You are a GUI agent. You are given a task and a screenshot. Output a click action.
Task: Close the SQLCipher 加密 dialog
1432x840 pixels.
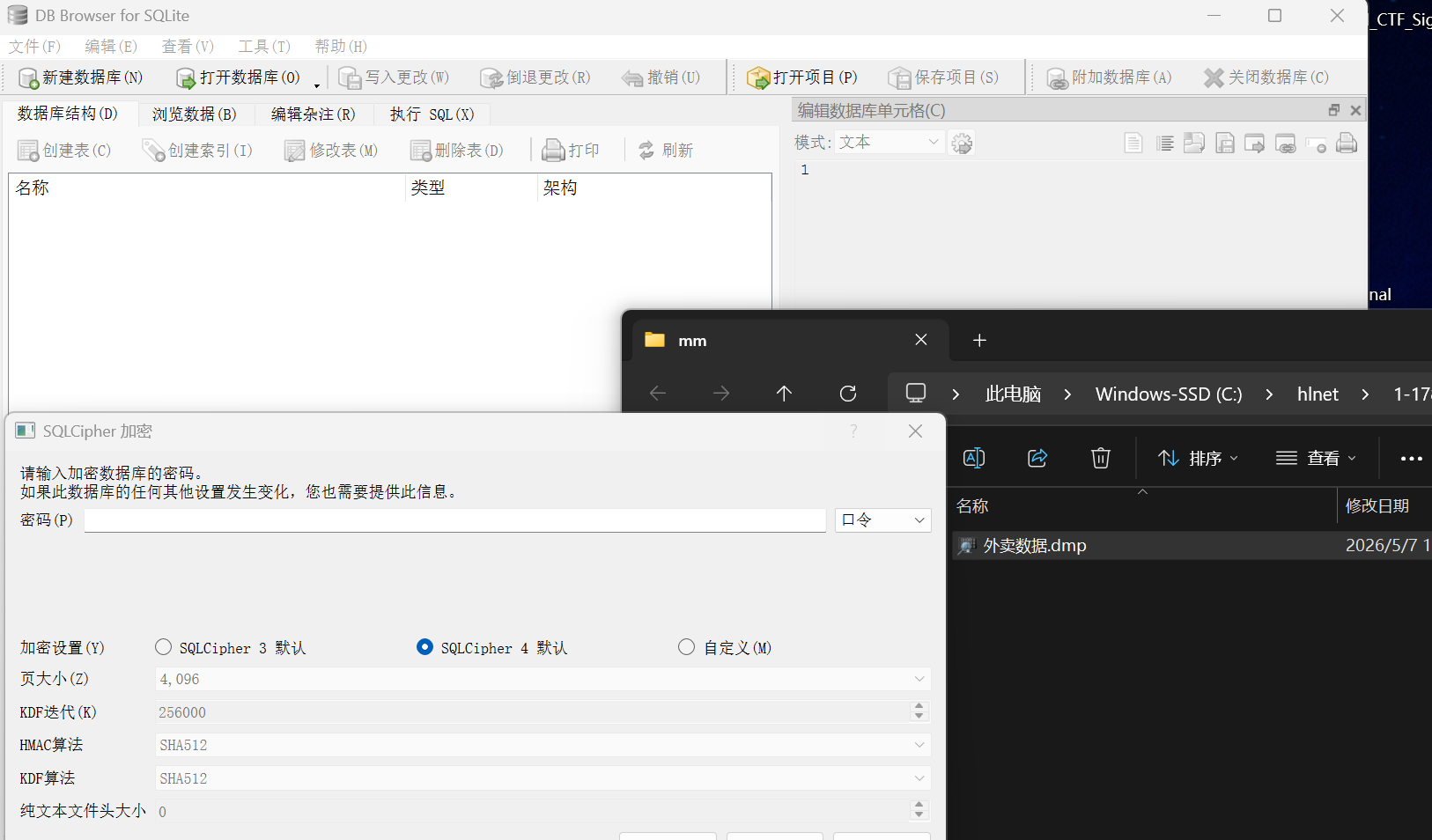point(916,431)
